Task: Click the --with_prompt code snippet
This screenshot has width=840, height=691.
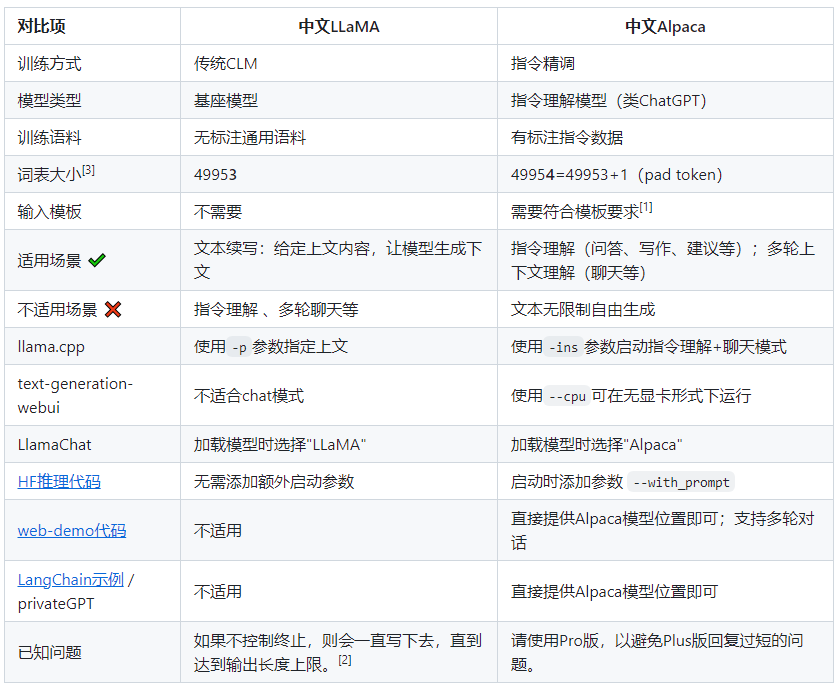Action: point(681,482)
